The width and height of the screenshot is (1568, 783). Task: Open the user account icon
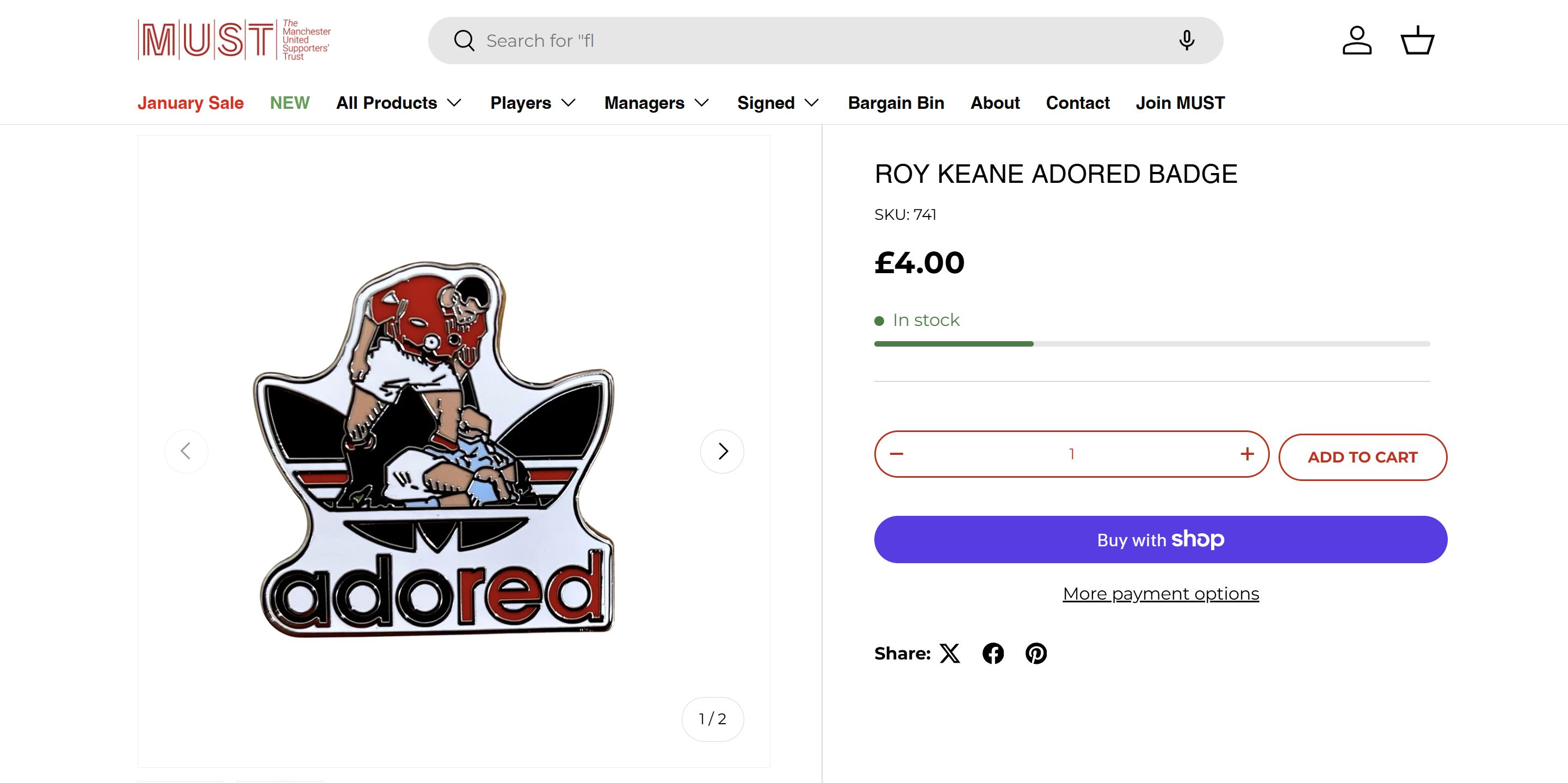pyautogui.click(x=1357, y=40)
